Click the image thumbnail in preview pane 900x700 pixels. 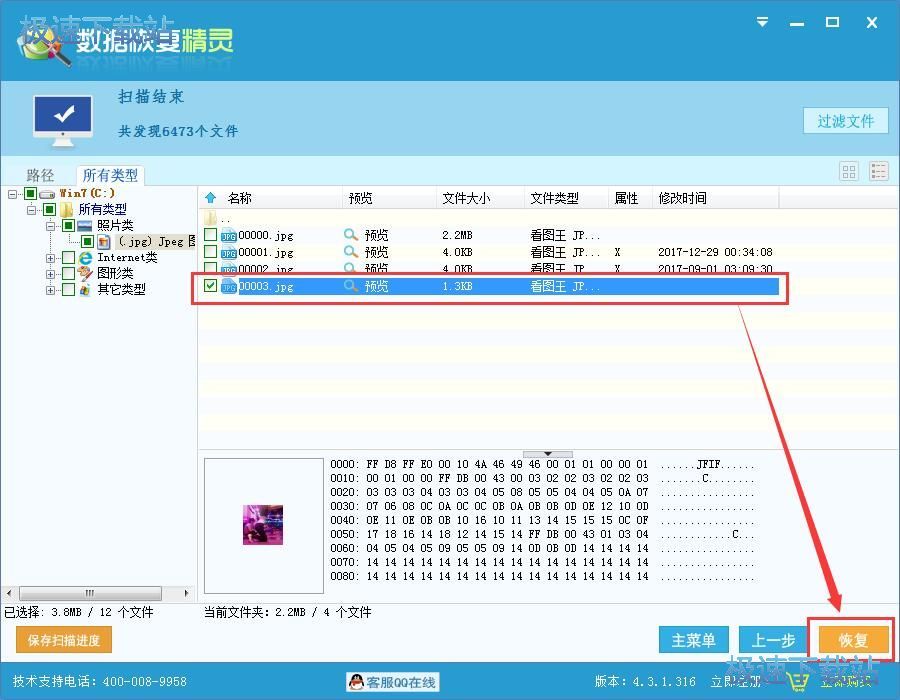[262, 524]
